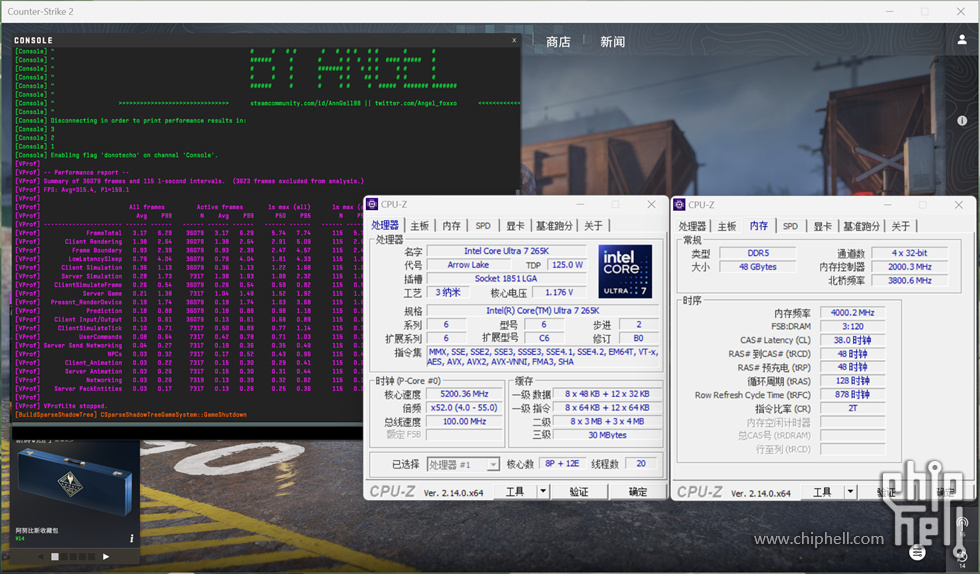Open 基准跑分 tab in left CPU-Z window

[554, 226]
